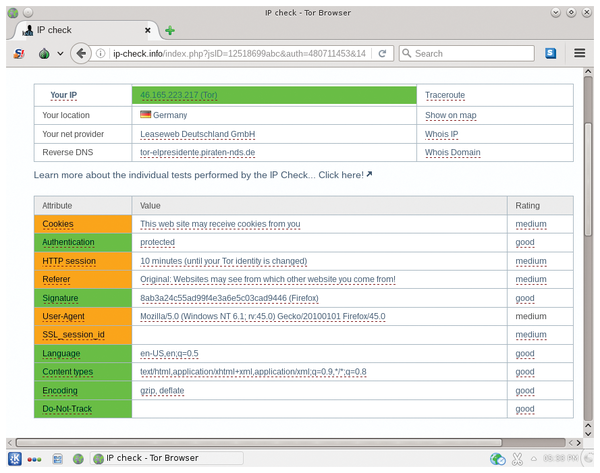Click the User-Agent attribute

click(x=64, y=316)
